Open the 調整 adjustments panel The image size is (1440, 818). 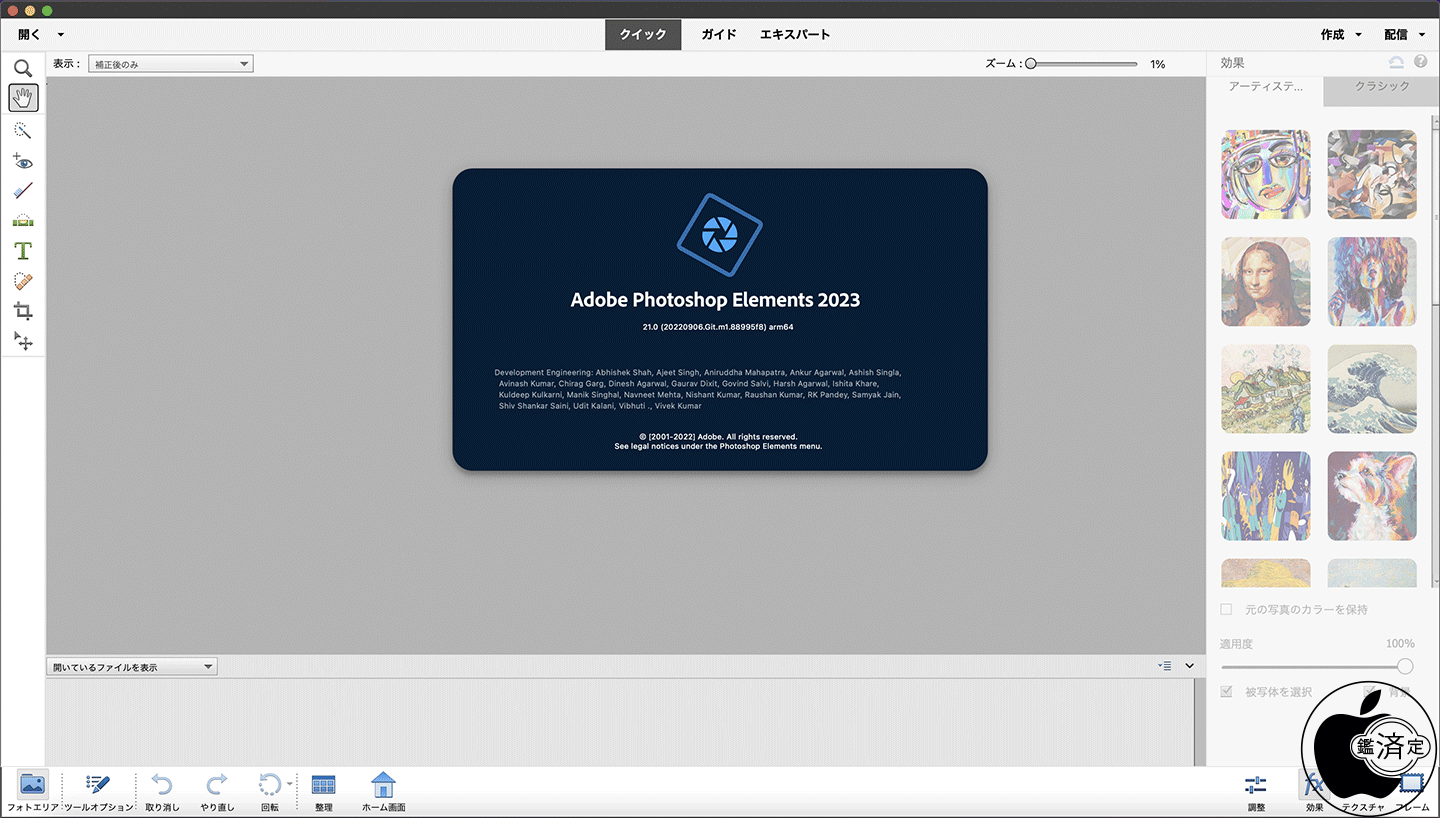(1255, 790)
